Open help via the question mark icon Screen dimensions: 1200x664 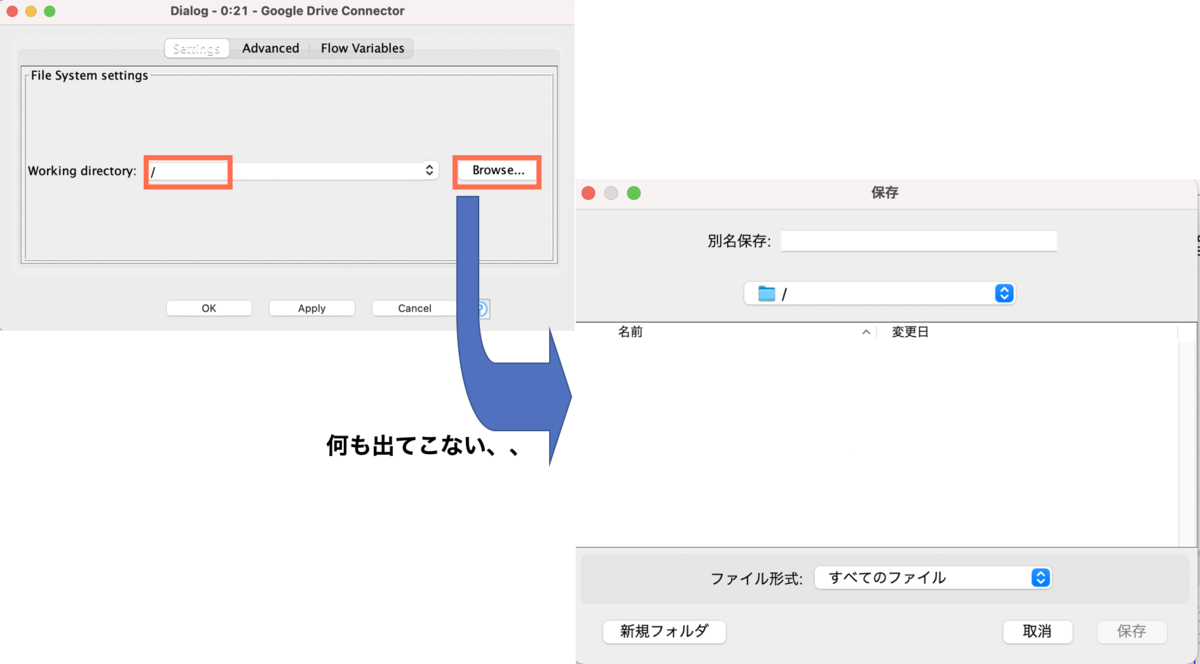[481, 309]
